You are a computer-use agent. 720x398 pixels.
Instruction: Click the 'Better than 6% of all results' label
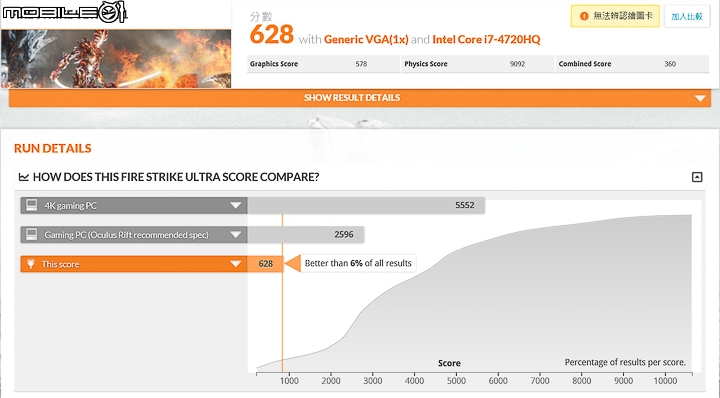(x=358, y=263)
